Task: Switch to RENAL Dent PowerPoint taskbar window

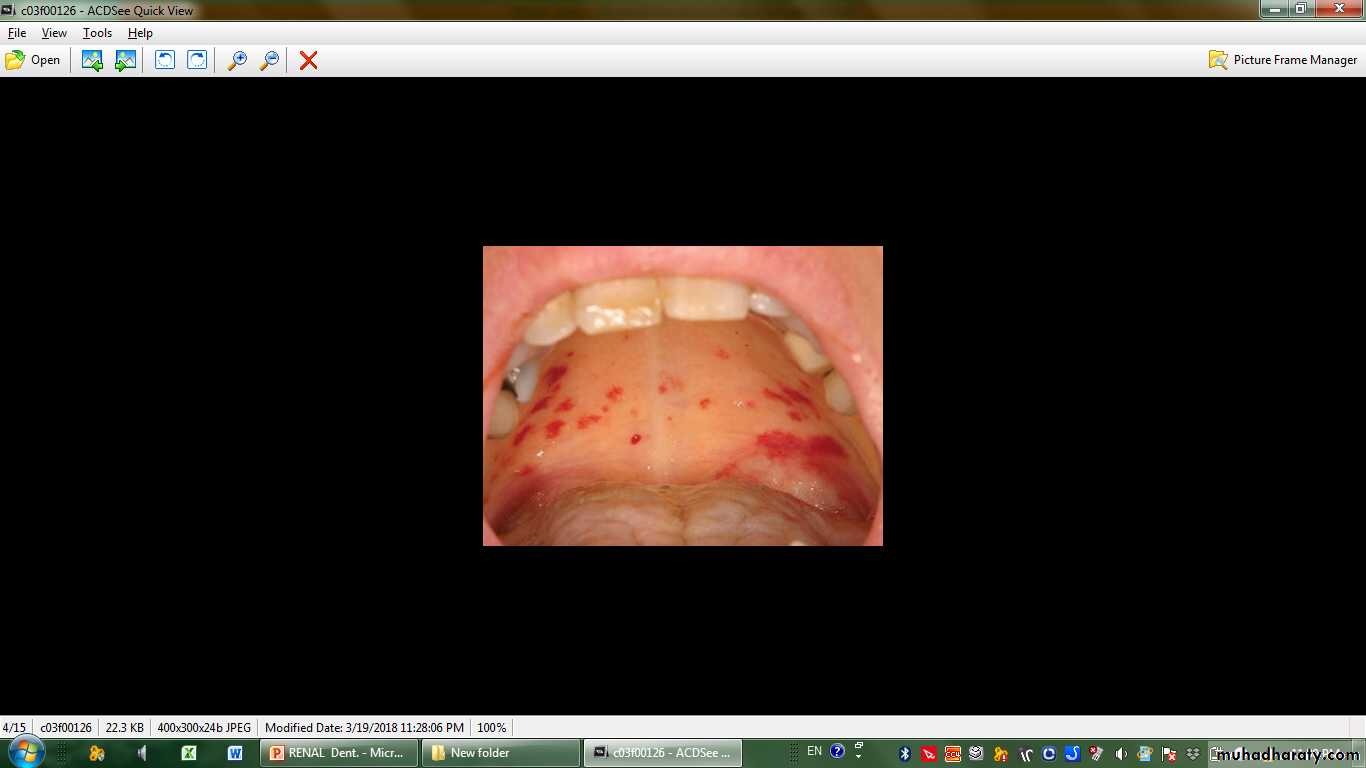Action: click(338, 753)
